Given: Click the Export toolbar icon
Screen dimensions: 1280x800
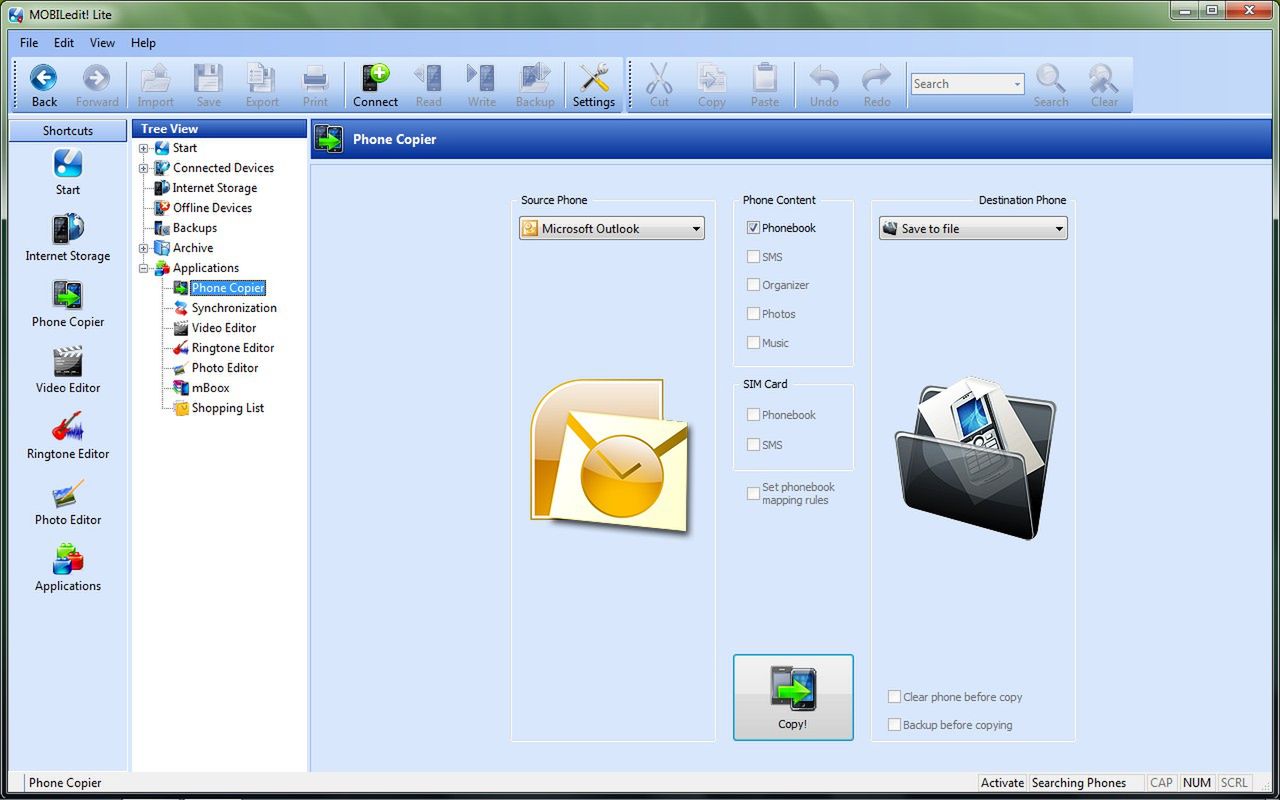Looking at the screenshot, I should point(262,85).
